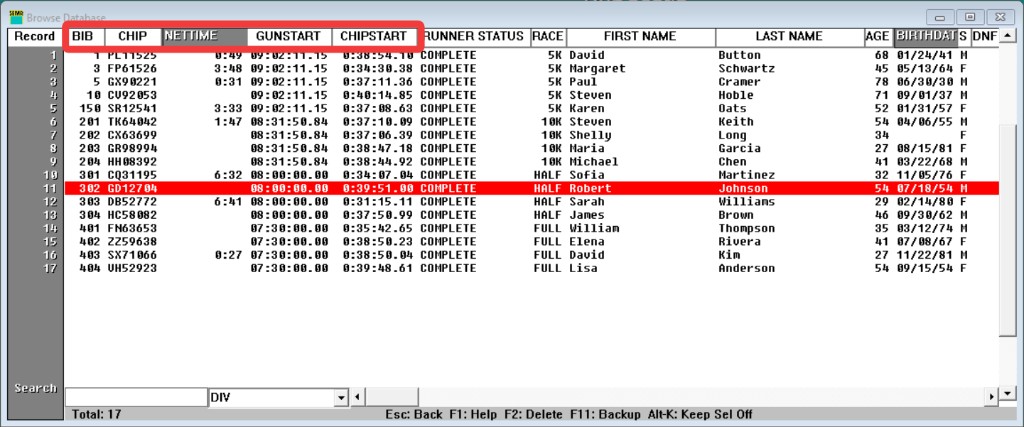
Task: Click the BIB column header
Action: (84, 37)
